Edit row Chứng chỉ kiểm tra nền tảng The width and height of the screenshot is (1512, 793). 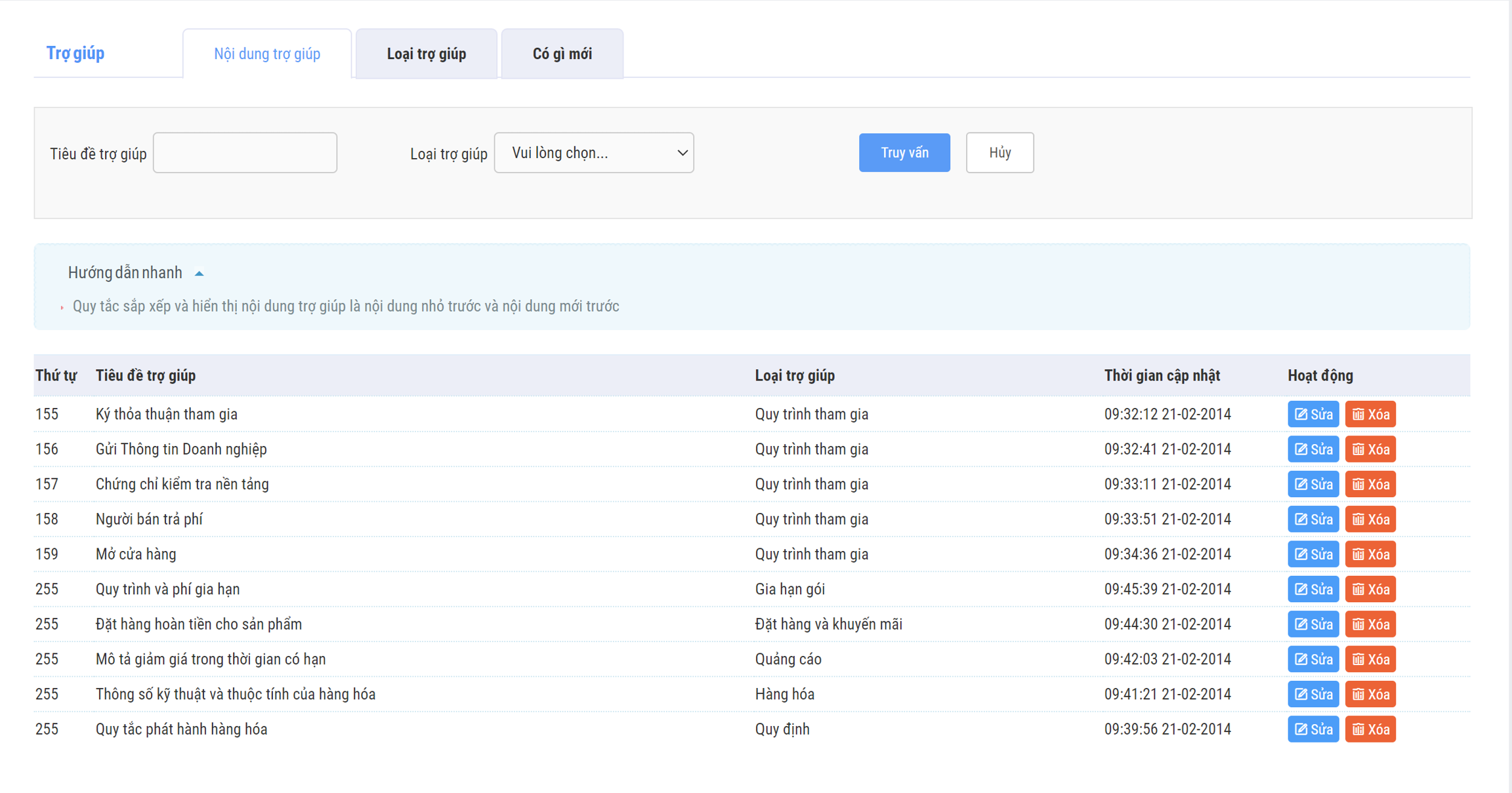[x=1312, y=484]
